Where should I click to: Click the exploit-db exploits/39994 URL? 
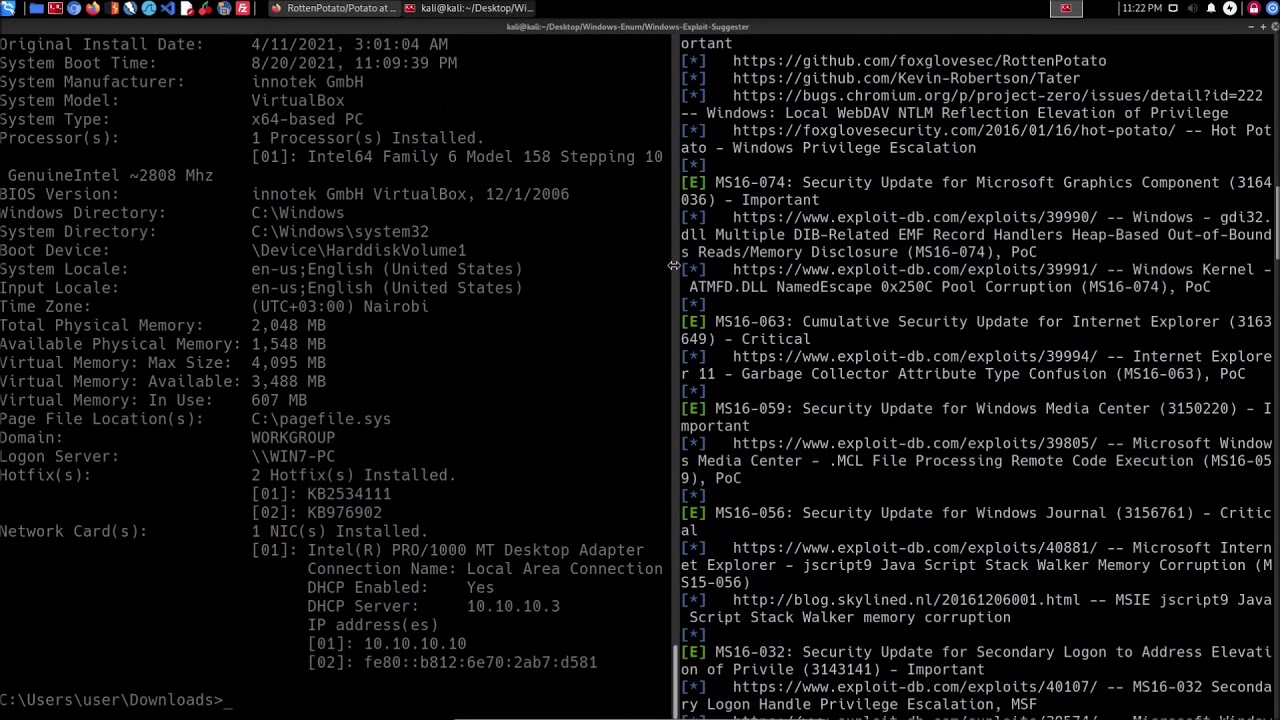click(915, 357)
